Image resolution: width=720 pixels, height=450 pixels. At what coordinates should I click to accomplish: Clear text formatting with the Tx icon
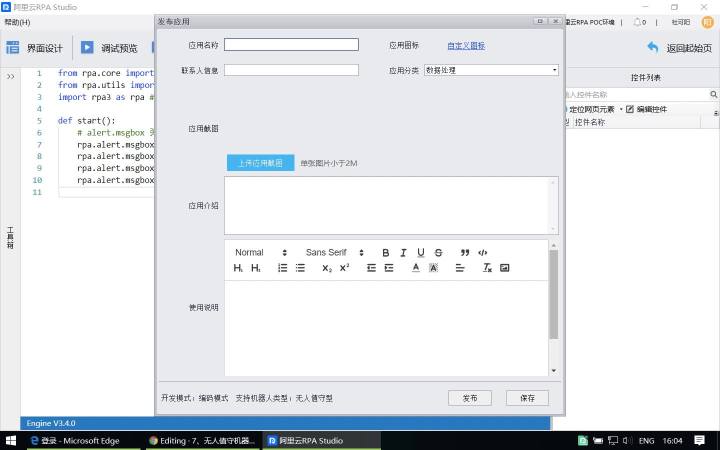click(x=487, y=268)
